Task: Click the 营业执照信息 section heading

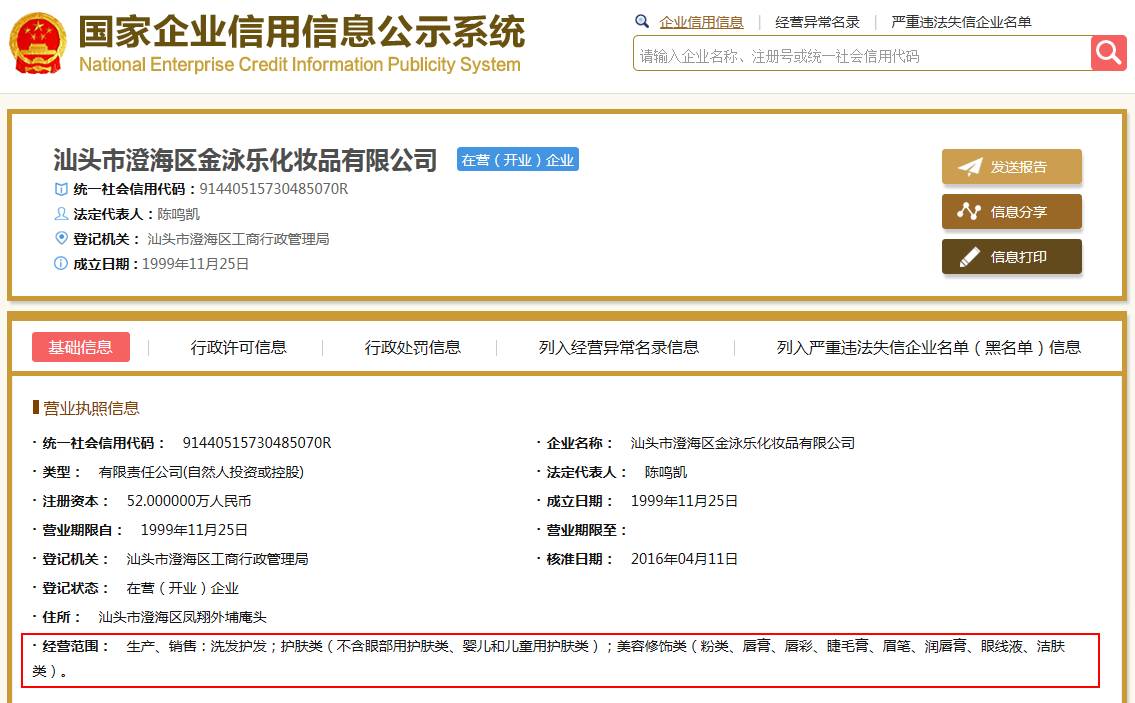Action: pos(91,408)
